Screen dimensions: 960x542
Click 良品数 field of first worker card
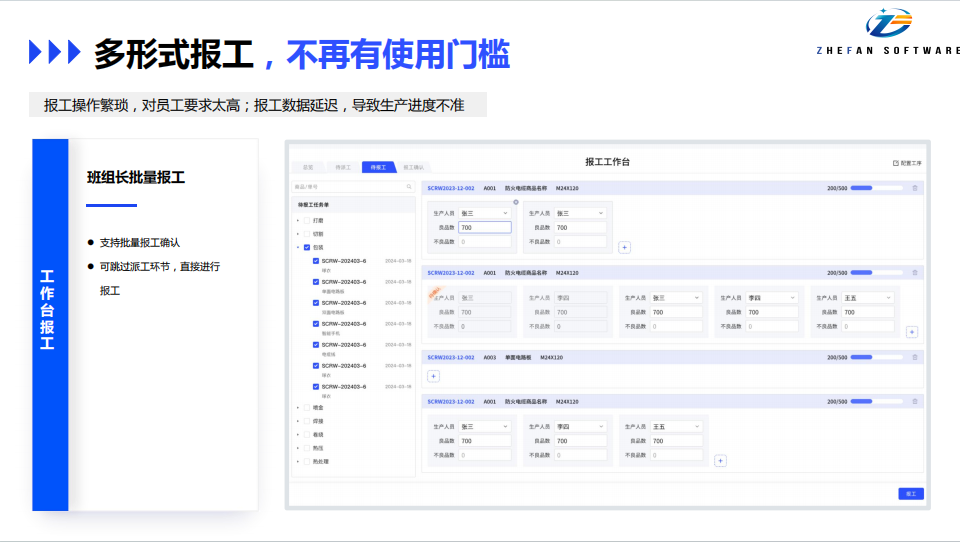pos(484,228)
